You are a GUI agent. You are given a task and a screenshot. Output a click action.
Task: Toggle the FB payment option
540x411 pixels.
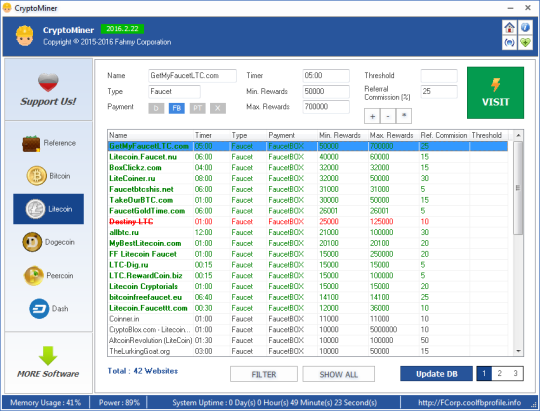coord(177,108)
